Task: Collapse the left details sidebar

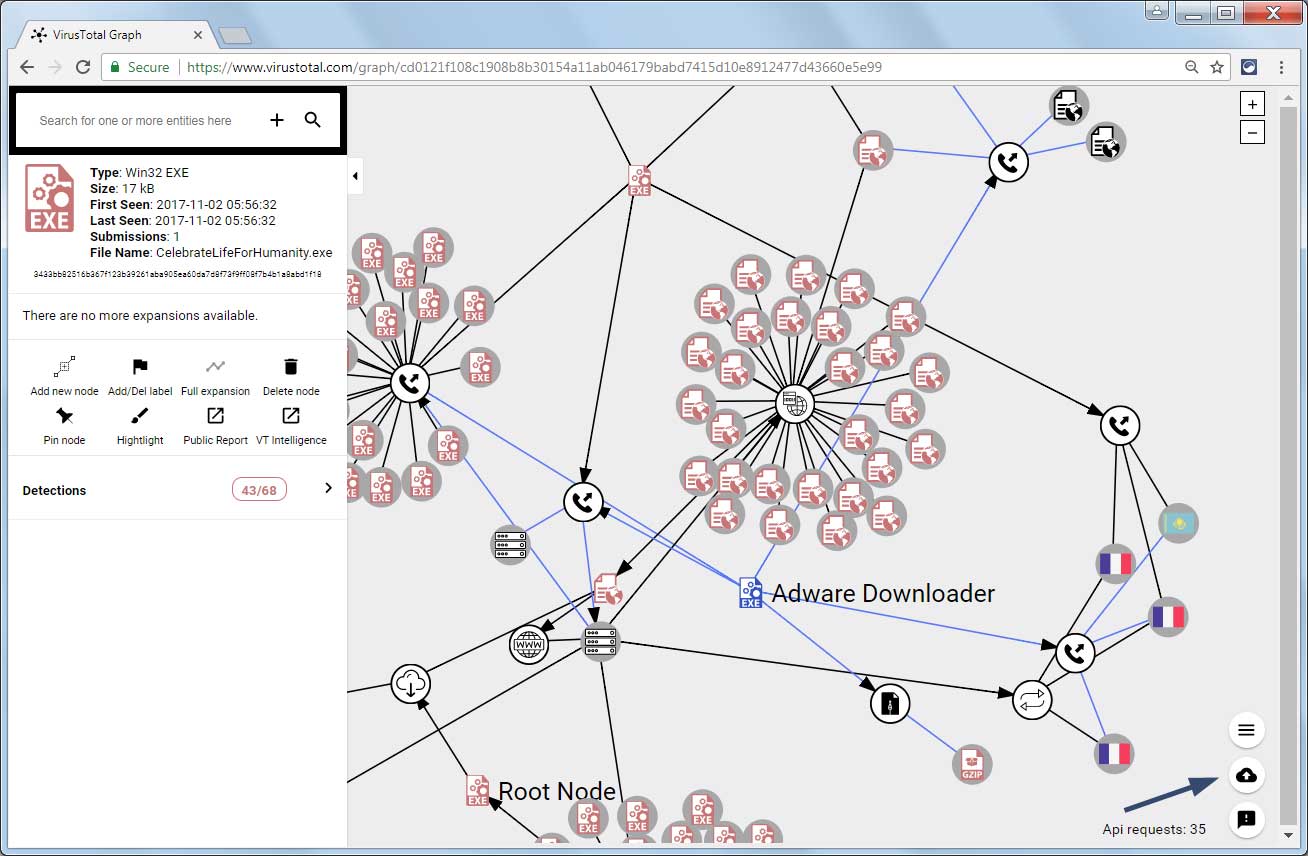Action: point(355,176)
